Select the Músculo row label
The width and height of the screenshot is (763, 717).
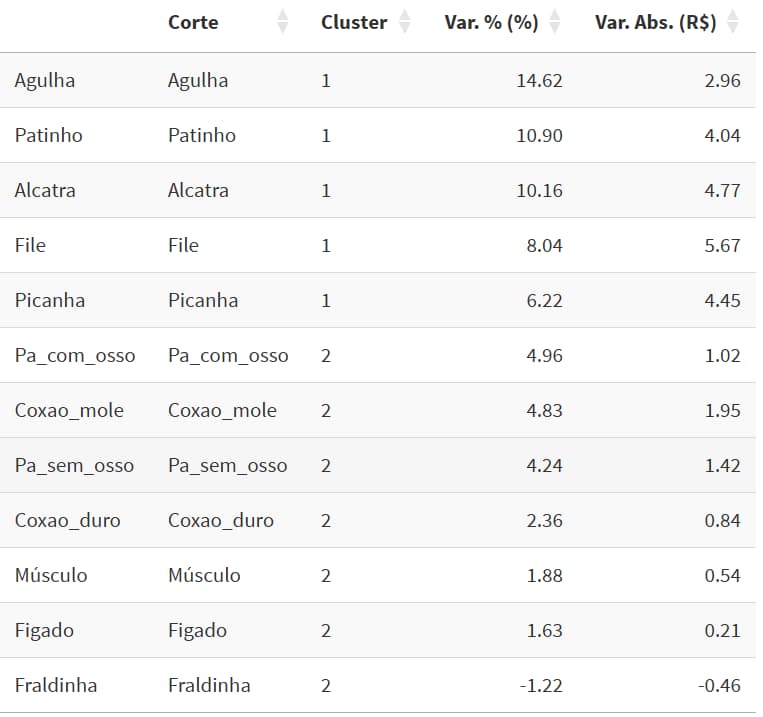point(51,575)
